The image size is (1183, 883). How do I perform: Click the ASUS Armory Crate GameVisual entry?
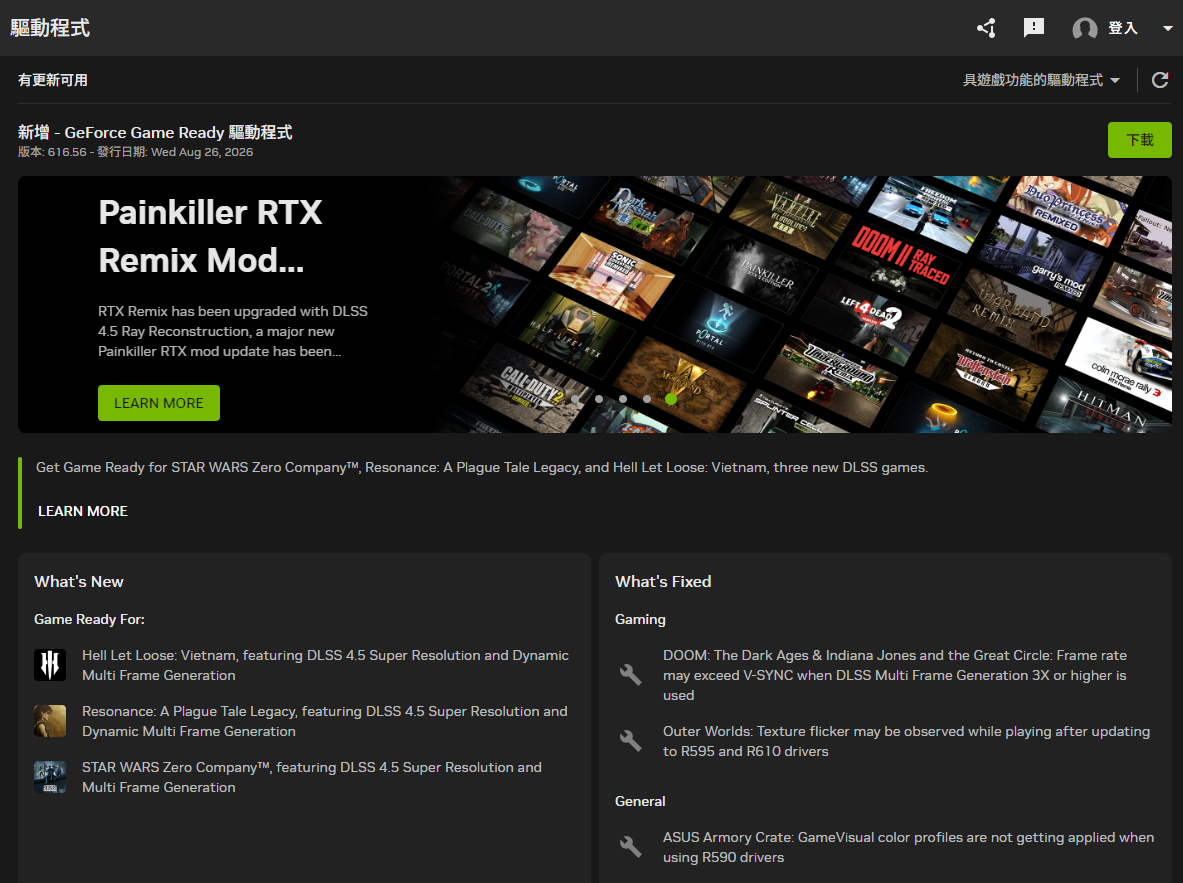pyautogui.click(x=908, y=847)
